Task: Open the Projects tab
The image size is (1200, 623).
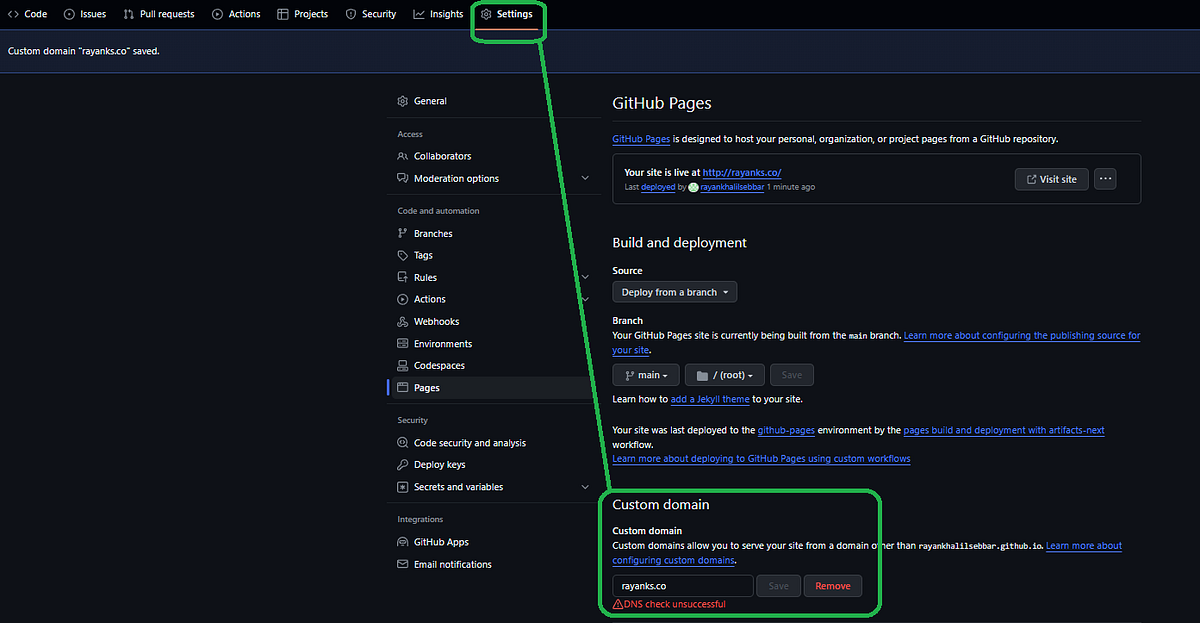Action: click(303, 14)
